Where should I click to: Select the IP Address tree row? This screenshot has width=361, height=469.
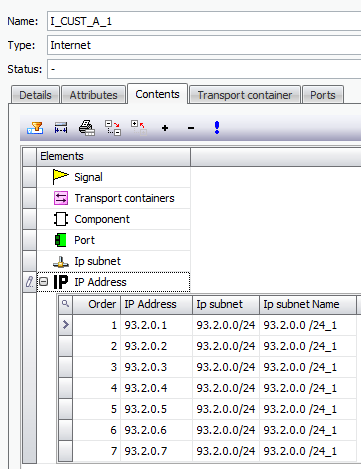[x=114, y=282]
